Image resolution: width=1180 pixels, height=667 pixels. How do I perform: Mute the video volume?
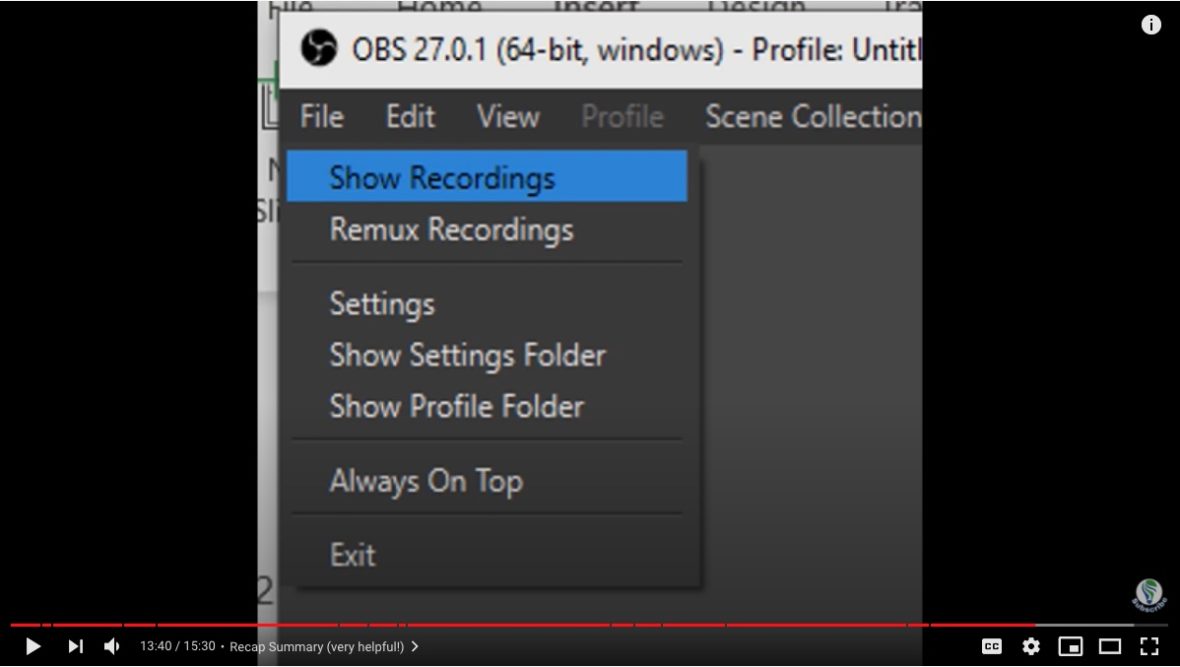(x=114, y=646)
